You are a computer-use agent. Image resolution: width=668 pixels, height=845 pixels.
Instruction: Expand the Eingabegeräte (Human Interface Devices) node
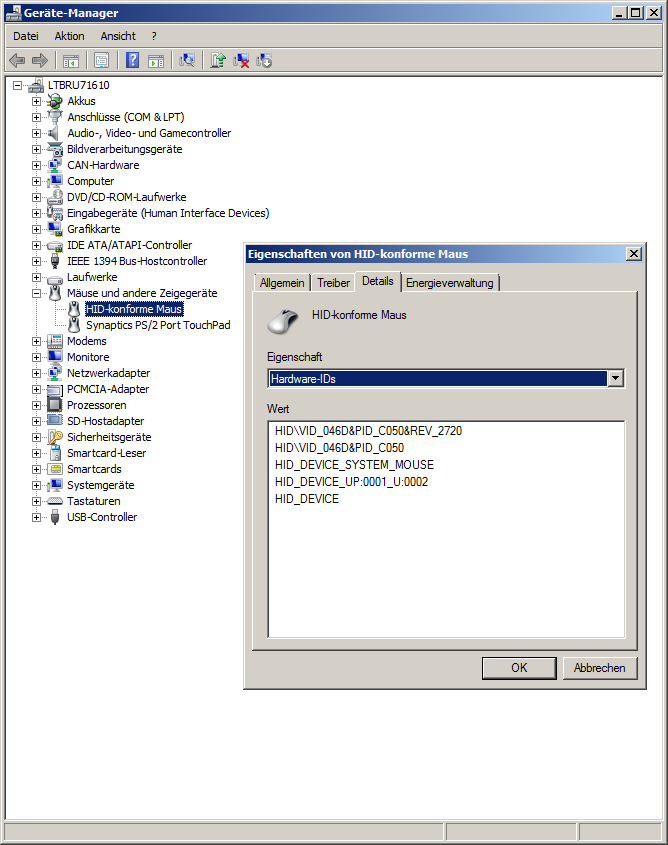[x=36, y=213]
